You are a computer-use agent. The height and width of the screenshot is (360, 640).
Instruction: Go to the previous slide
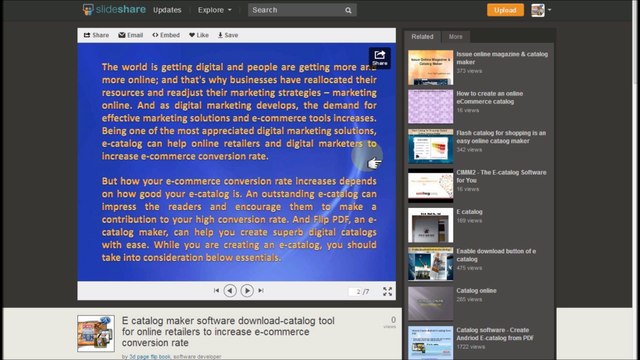click(x=230, y=291)
